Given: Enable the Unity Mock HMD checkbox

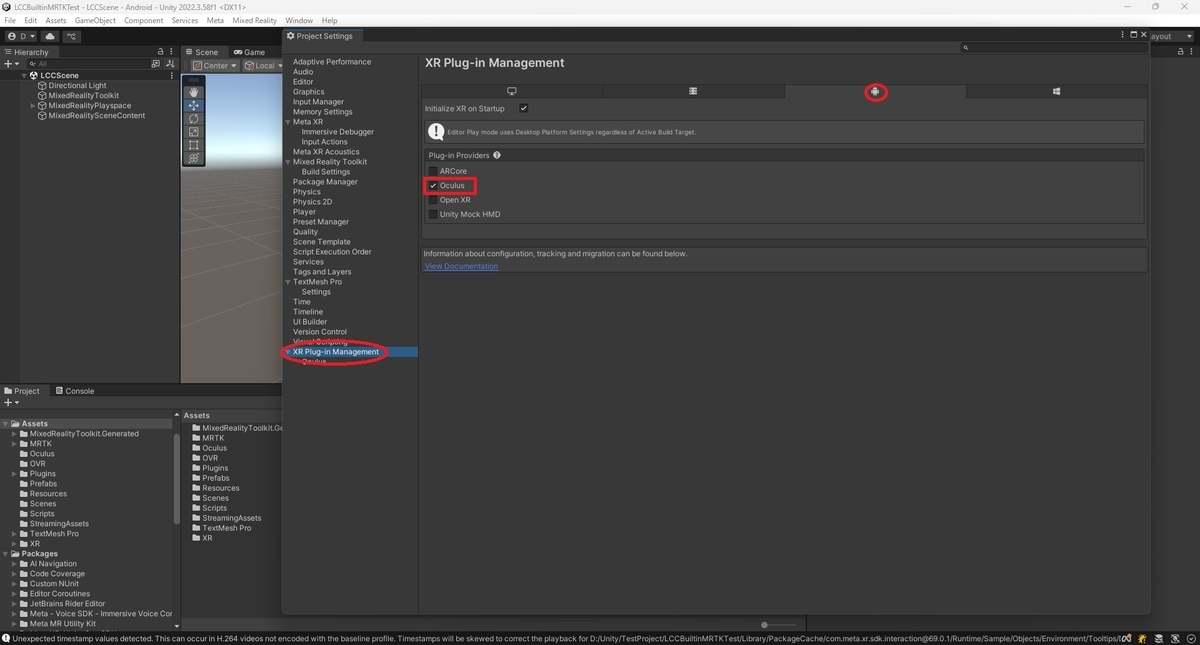Looking at the screenshot, I should [433, 214].
